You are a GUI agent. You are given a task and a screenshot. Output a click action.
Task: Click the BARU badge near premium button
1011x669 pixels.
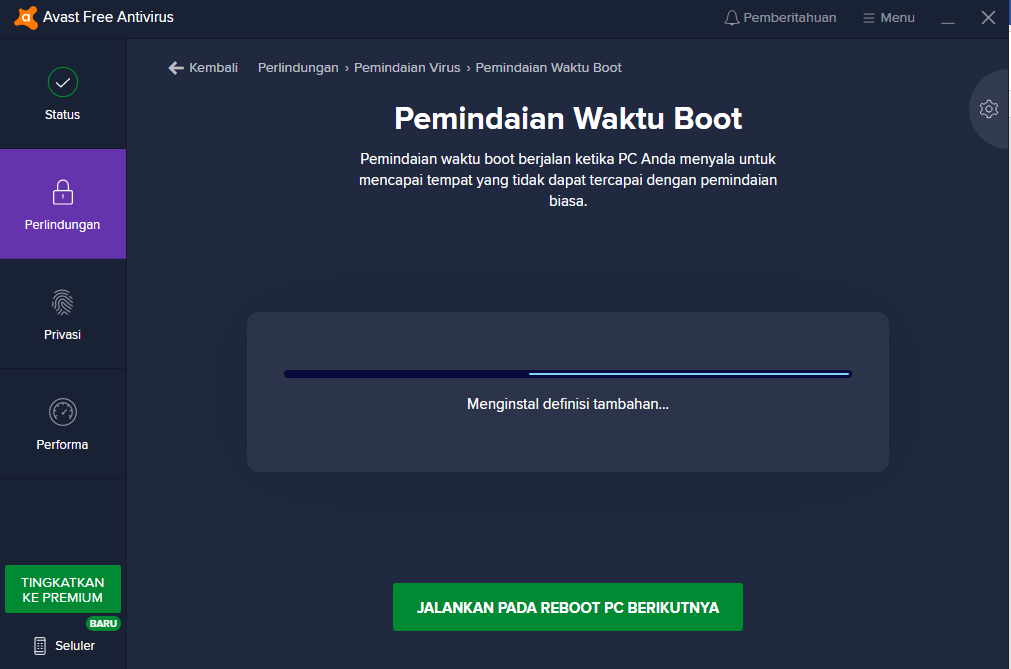pos(103,623)
